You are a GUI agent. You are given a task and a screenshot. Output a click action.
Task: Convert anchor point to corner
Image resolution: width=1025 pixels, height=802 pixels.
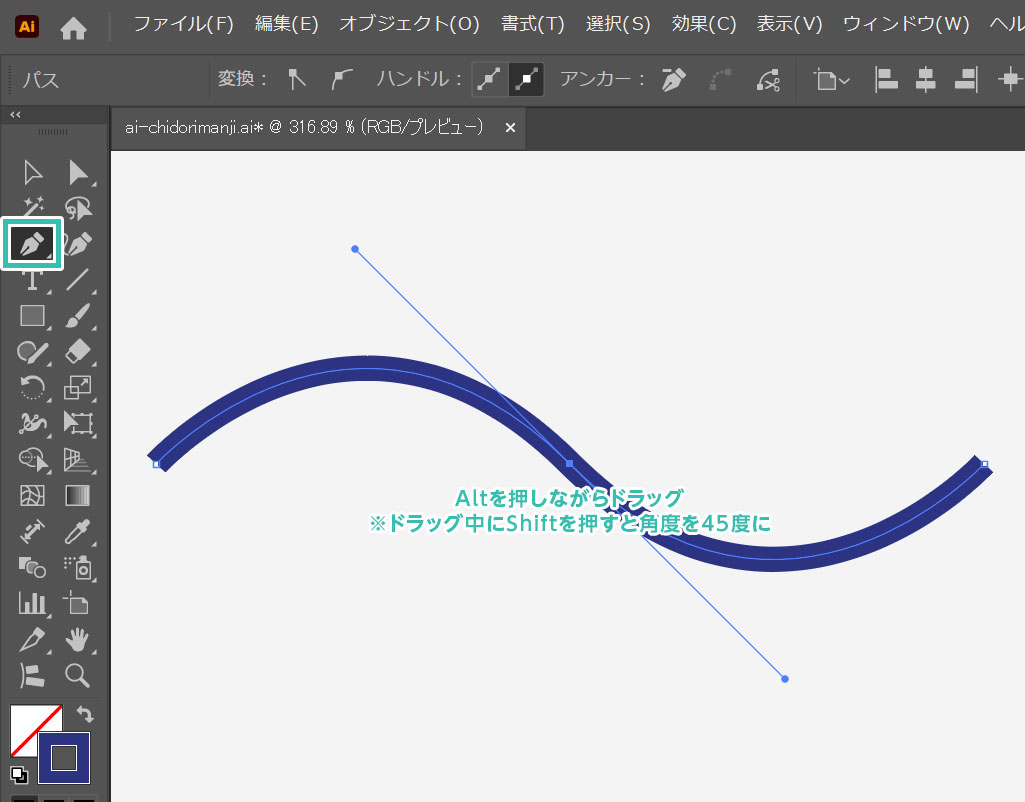(x=297, y=80)
